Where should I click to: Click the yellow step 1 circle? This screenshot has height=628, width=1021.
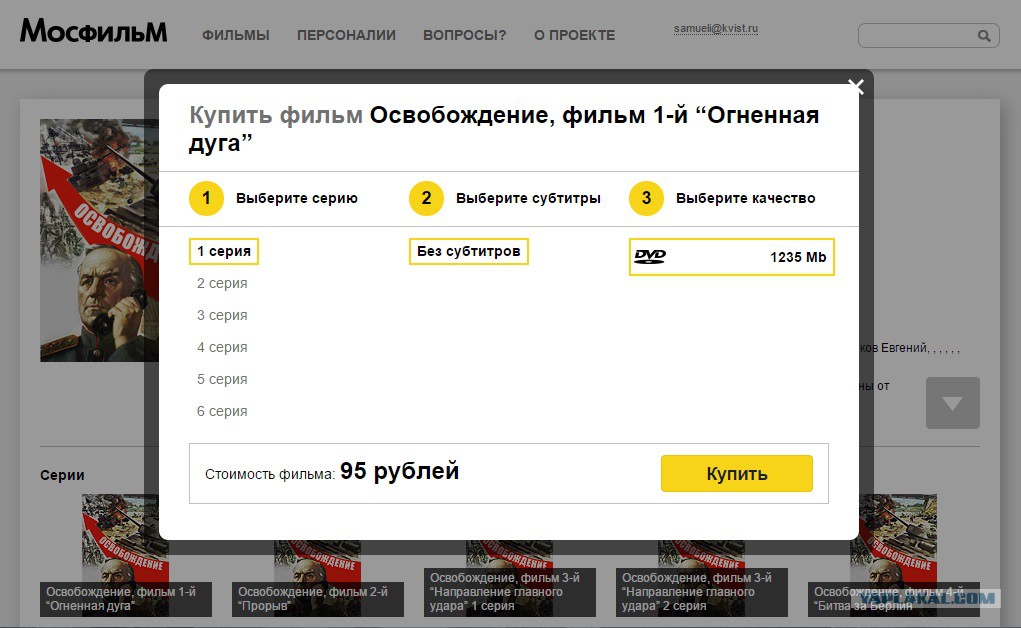coord(206,198)
